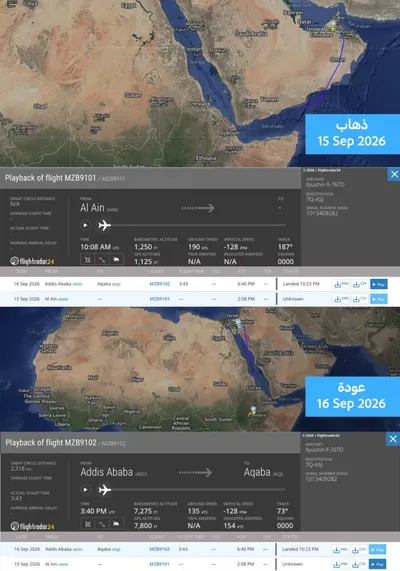Click the fit-to-view icon in the MZB9101 playback panel
The image size is (400, 571).
pos(87,259)
